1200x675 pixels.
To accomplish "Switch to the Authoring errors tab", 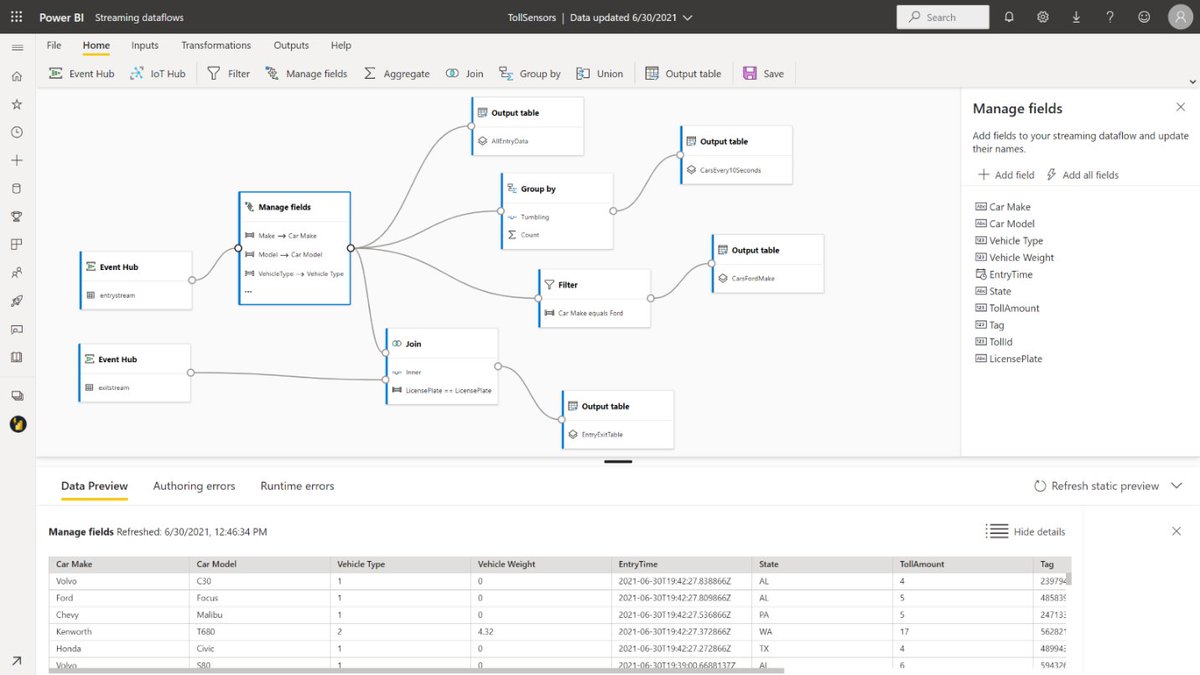I will point(193,485).
